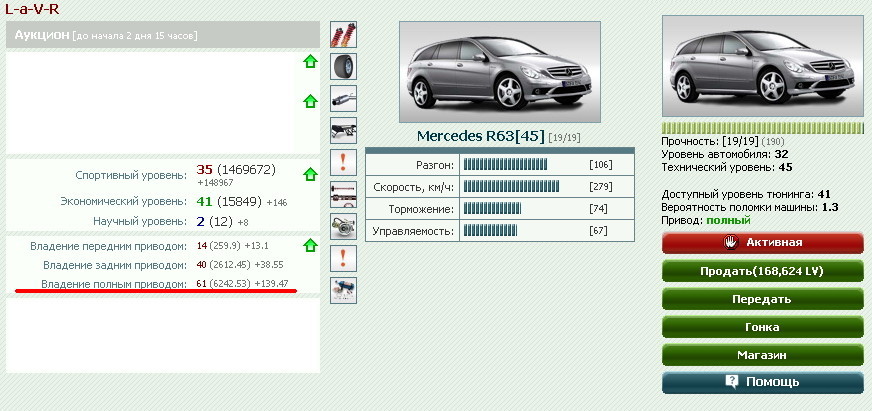The height and width of the screenshot is (411, 872).
Task: Open the Гонка race section
Action: pyautogui.click(x=762, y=327)
